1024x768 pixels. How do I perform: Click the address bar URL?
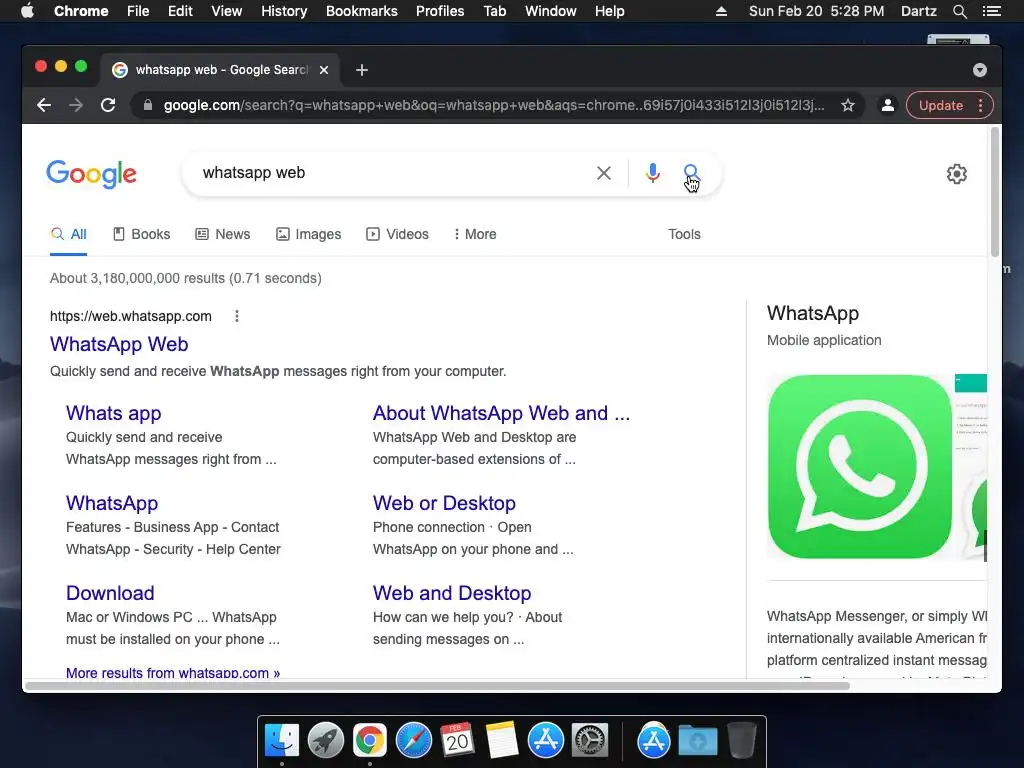494,105
